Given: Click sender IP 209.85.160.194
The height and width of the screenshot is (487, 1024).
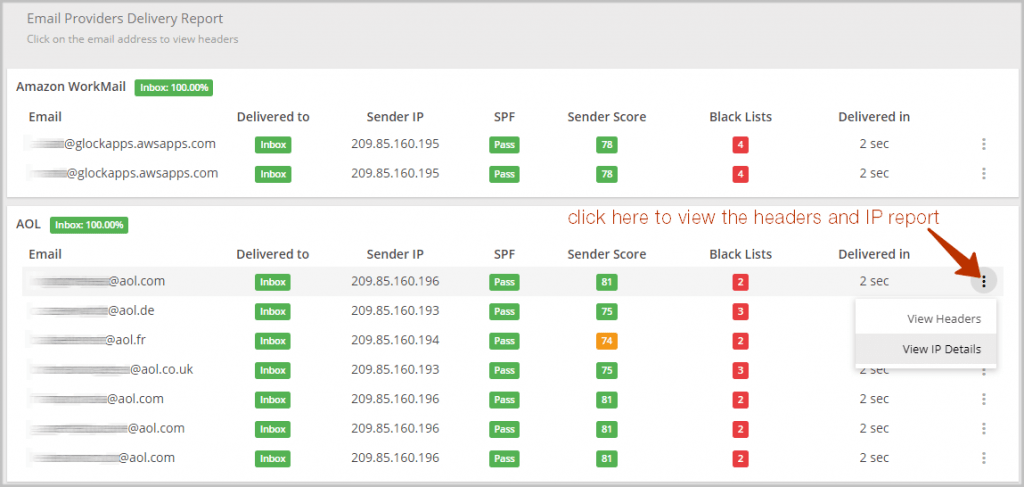Looking at the screenshot, I should point(395,340).
